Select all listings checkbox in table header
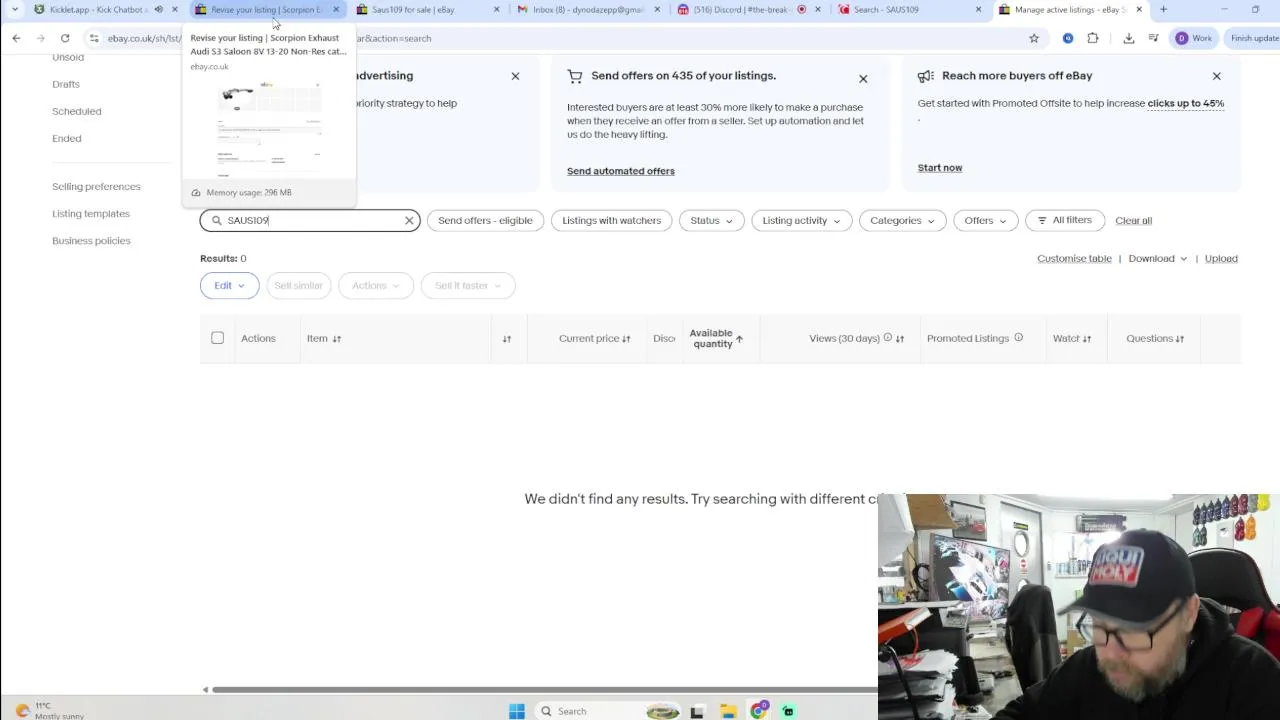The width and height of the screenshot is (1280, 720). tap(217, 338)
